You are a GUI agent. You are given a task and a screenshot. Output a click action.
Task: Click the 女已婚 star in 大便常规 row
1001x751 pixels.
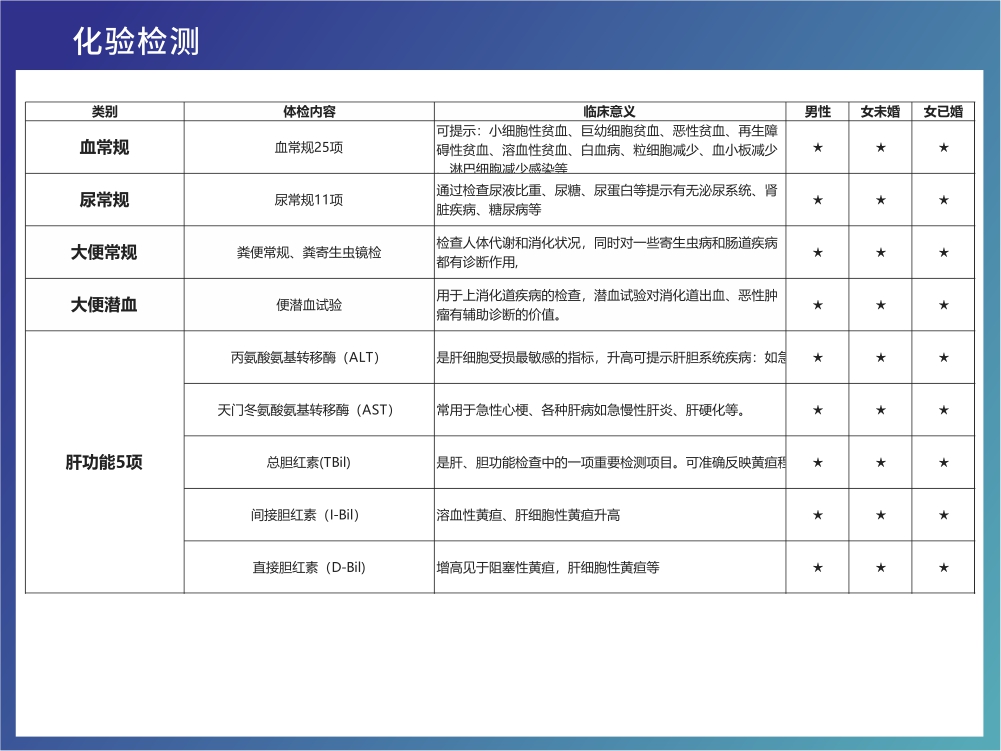944,252
